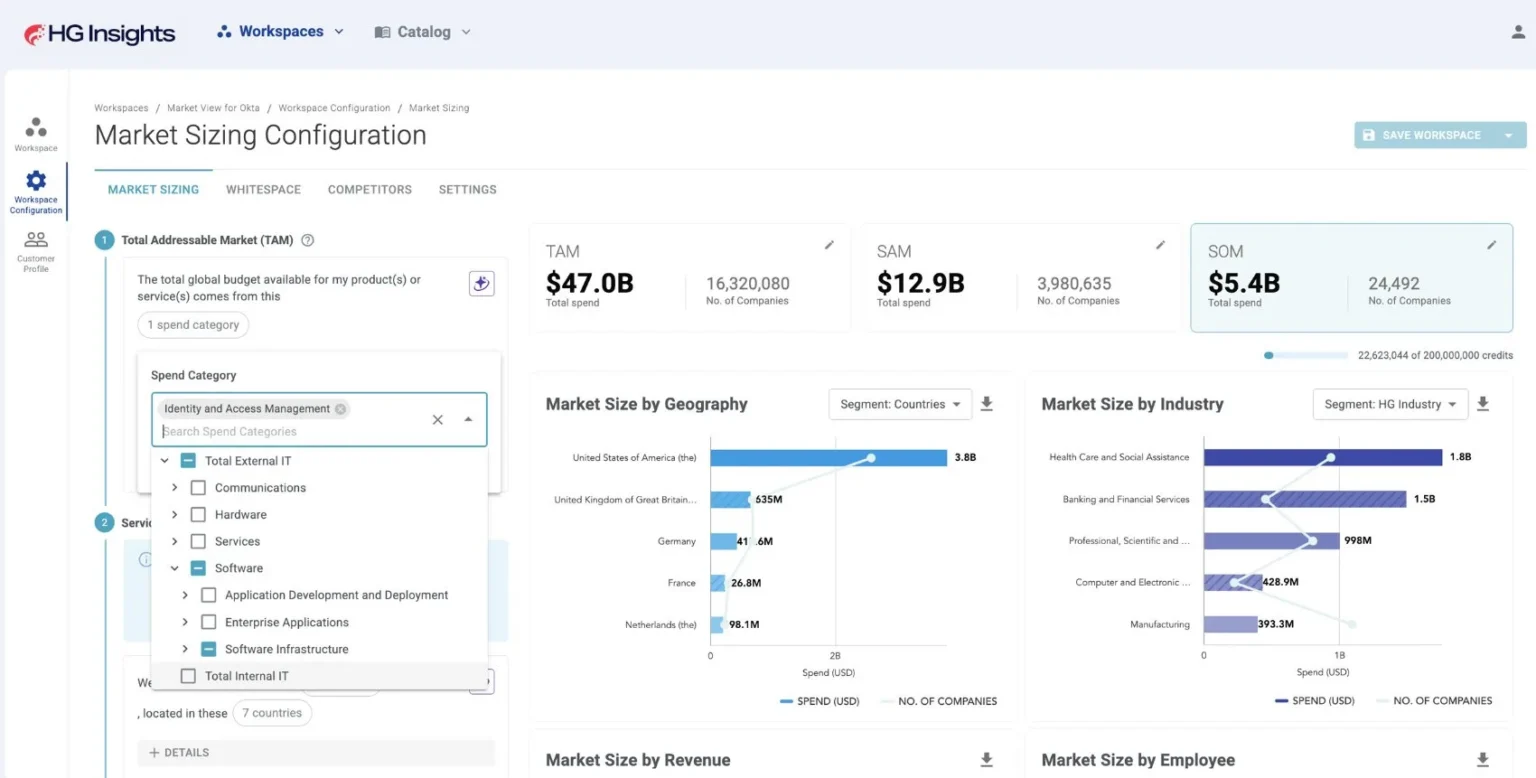Screen dimensions: 1536x778
Task: Download the Market Size by Employee chart
Action: [x=1483, y=760]
